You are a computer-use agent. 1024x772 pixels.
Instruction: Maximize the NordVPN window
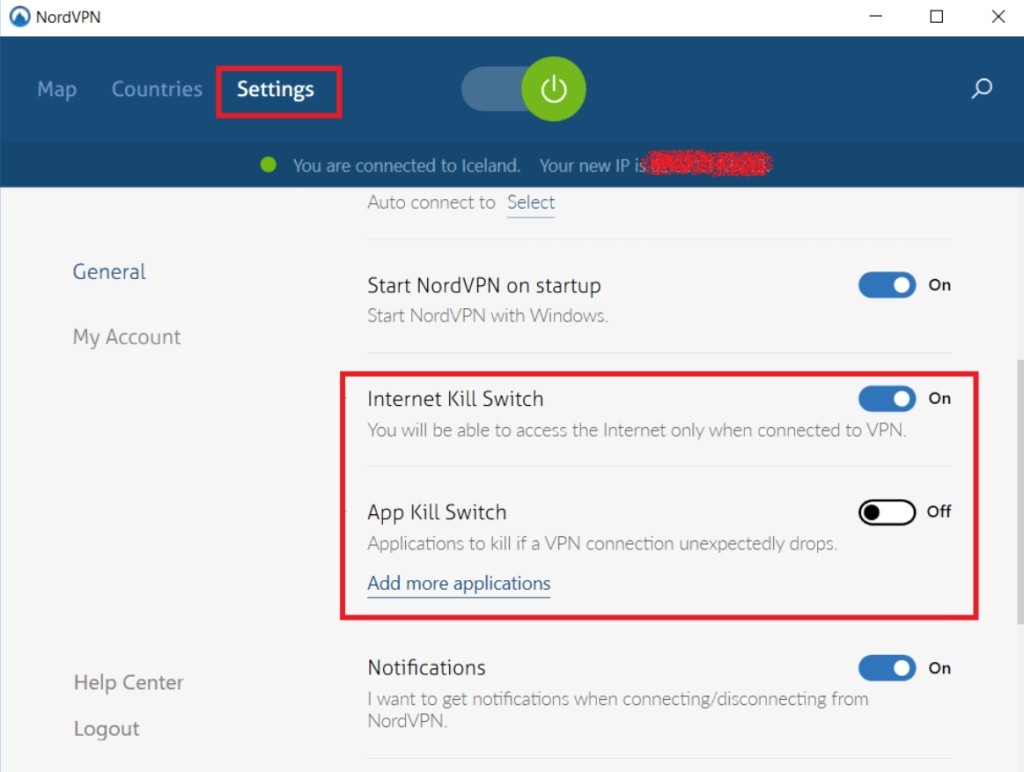pos(936,16)
